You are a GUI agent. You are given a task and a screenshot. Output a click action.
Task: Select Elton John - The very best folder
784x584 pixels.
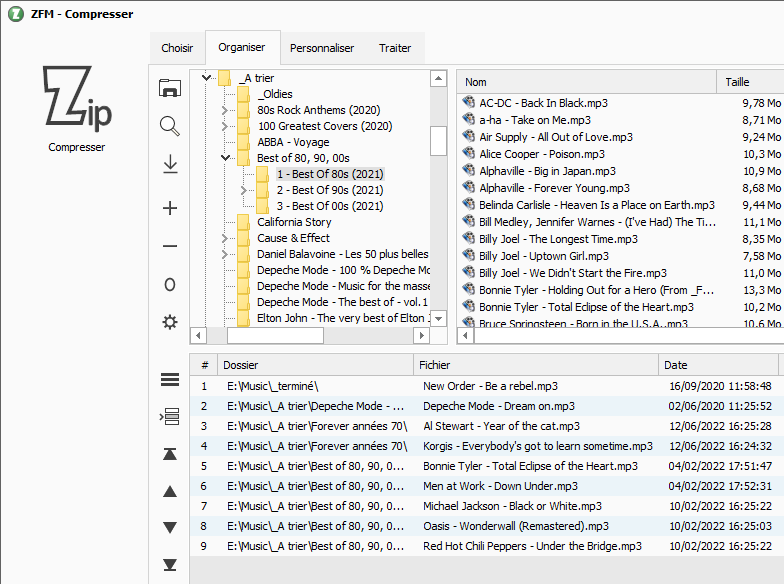pyautogui.click(x=342, y=318)
